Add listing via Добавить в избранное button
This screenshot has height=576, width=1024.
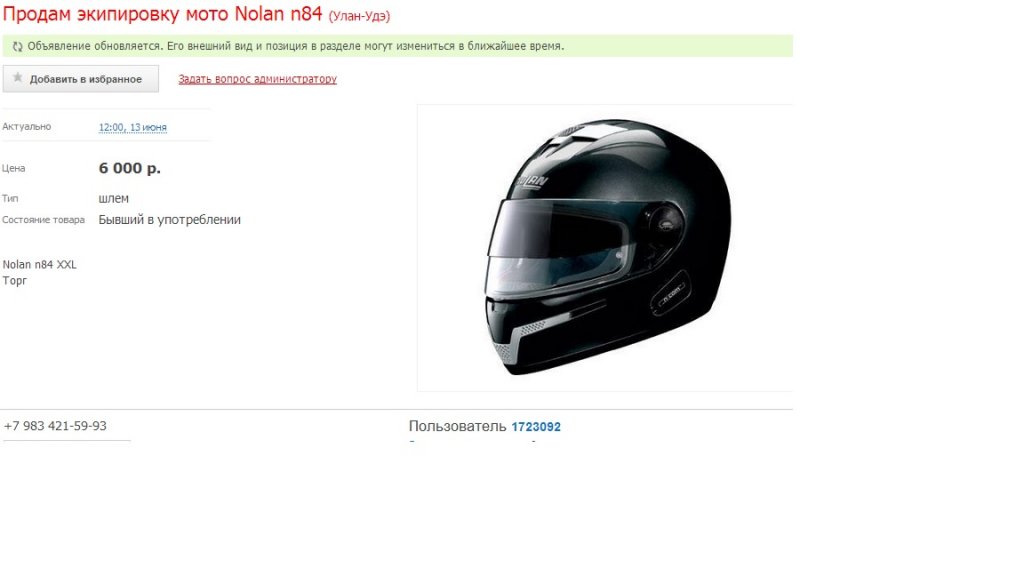[80, 78]
